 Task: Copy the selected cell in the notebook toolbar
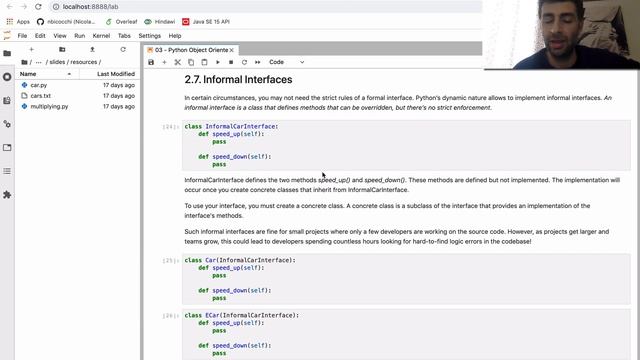point(191,62)
